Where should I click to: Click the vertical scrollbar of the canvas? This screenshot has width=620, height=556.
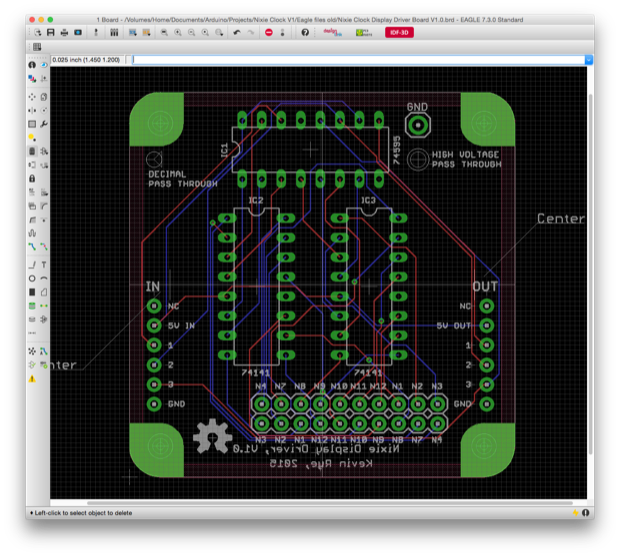(590, 274)
